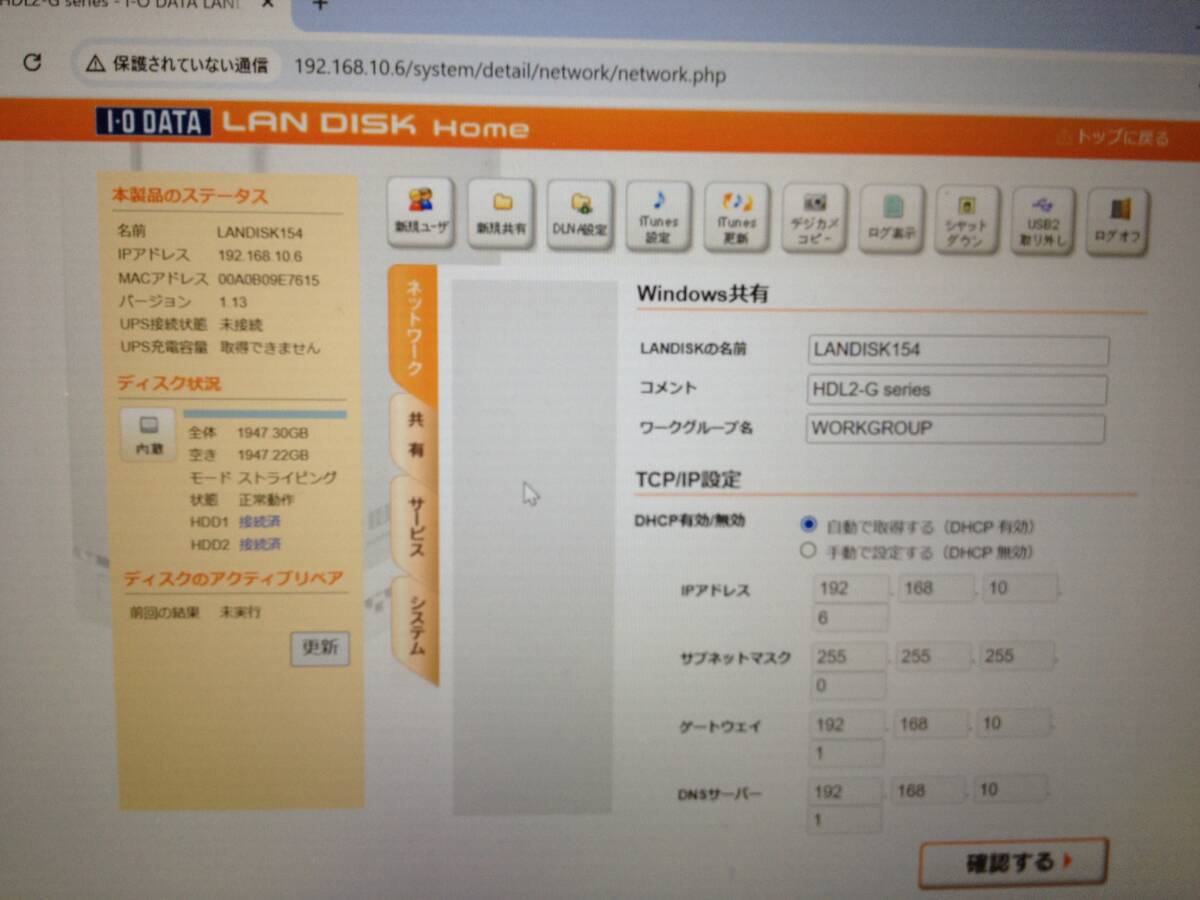Open the DLNA設定 icon button
The width and height of the screenshot is (1200, 900).
[580, 215]
